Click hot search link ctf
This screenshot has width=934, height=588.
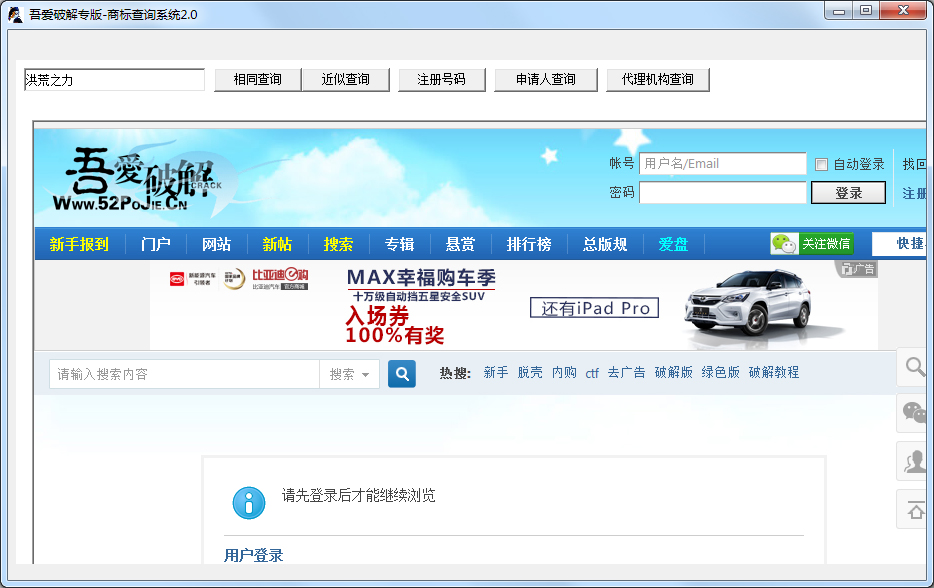(x=592, y=374)
